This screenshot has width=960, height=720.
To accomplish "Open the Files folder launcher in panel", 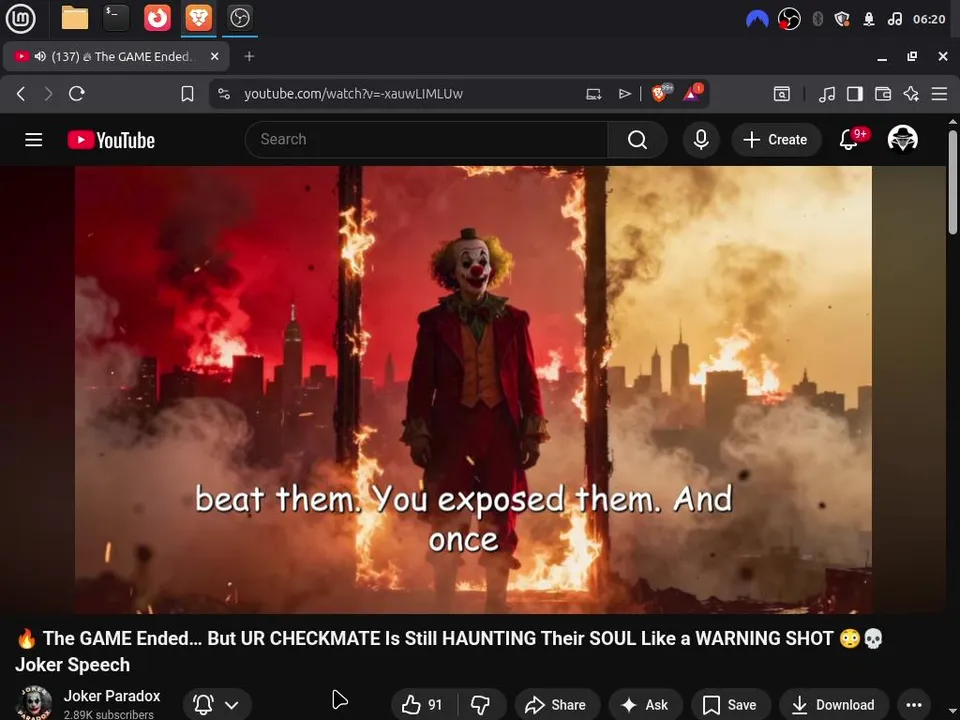I will coord(75,18).
